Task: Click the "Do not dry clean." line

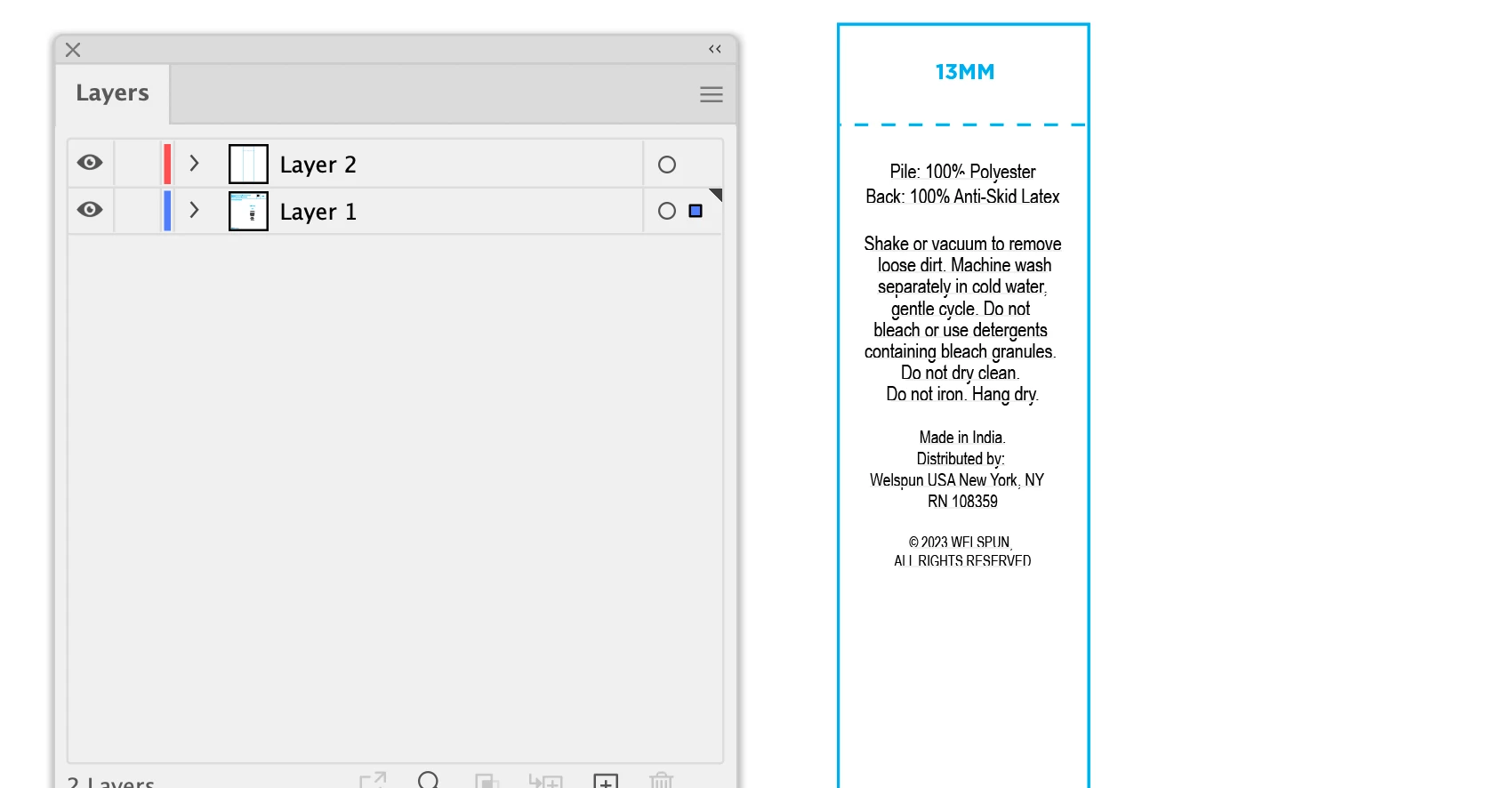Action: click(961, 373)
